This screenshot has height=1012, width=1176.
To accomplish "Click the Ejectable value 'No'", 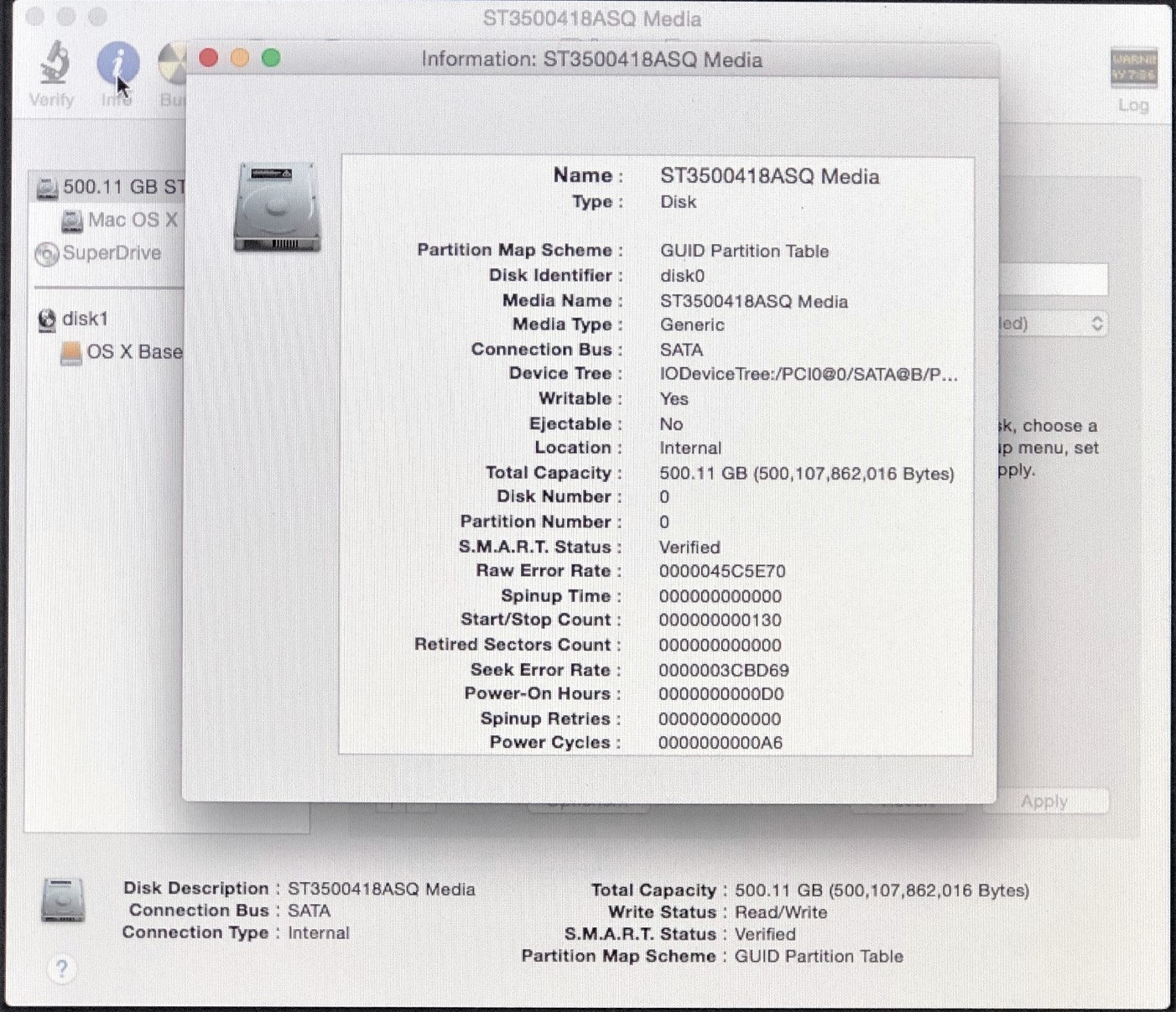I will pyautogui.click(x=671, y=424).
